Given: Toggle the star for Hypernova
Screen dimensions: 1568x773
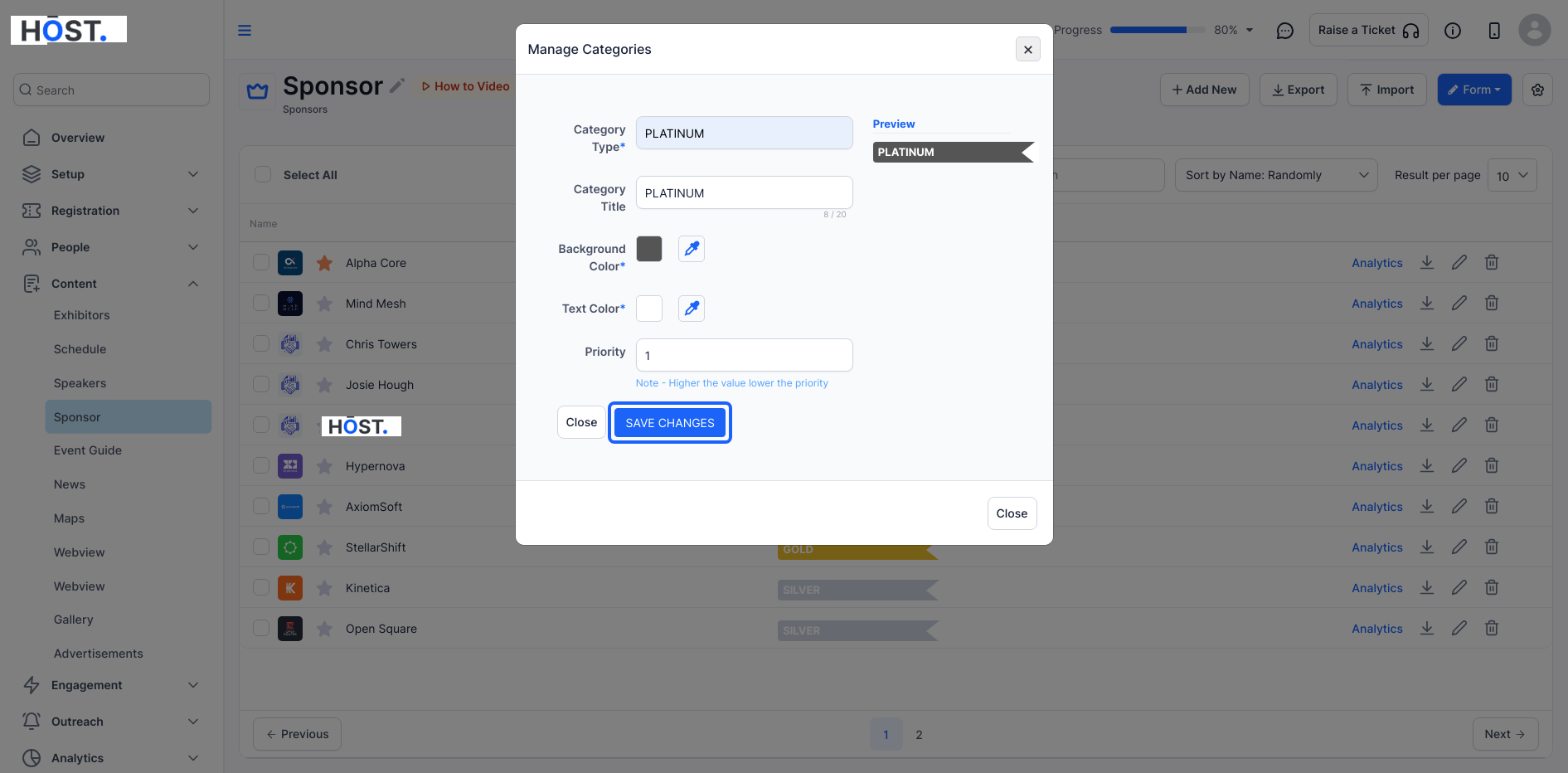Looking at the screenshot, I should 324,466.
